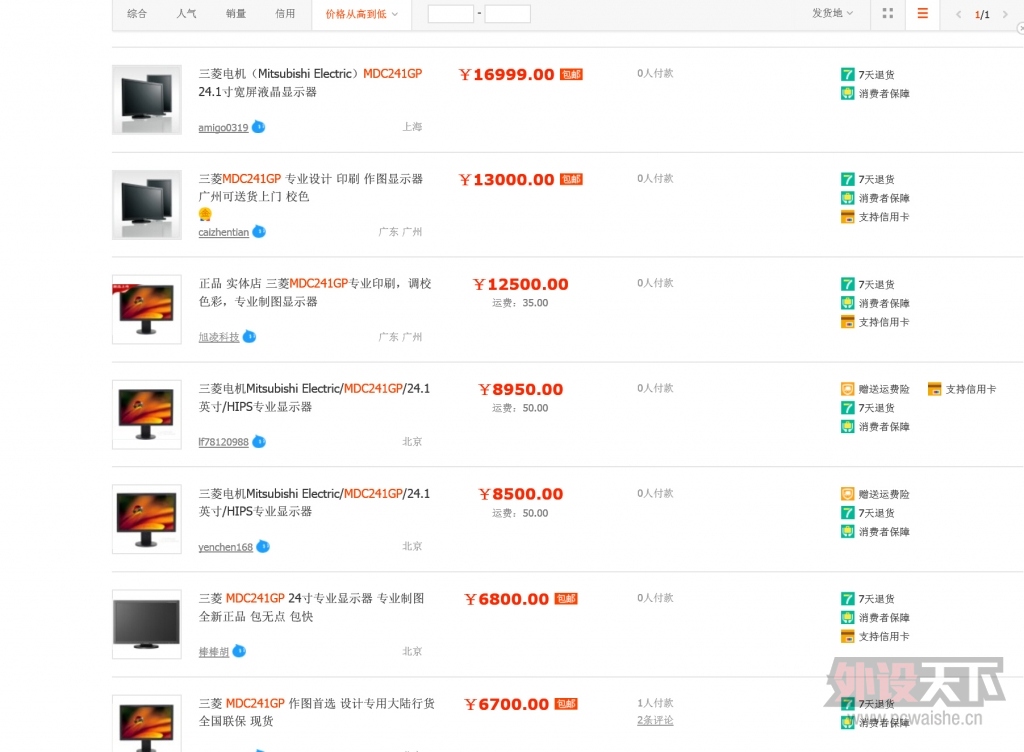The image size is (1024, 752).
Task: Click price ¥8950.00
Action: tap(520, 389)
